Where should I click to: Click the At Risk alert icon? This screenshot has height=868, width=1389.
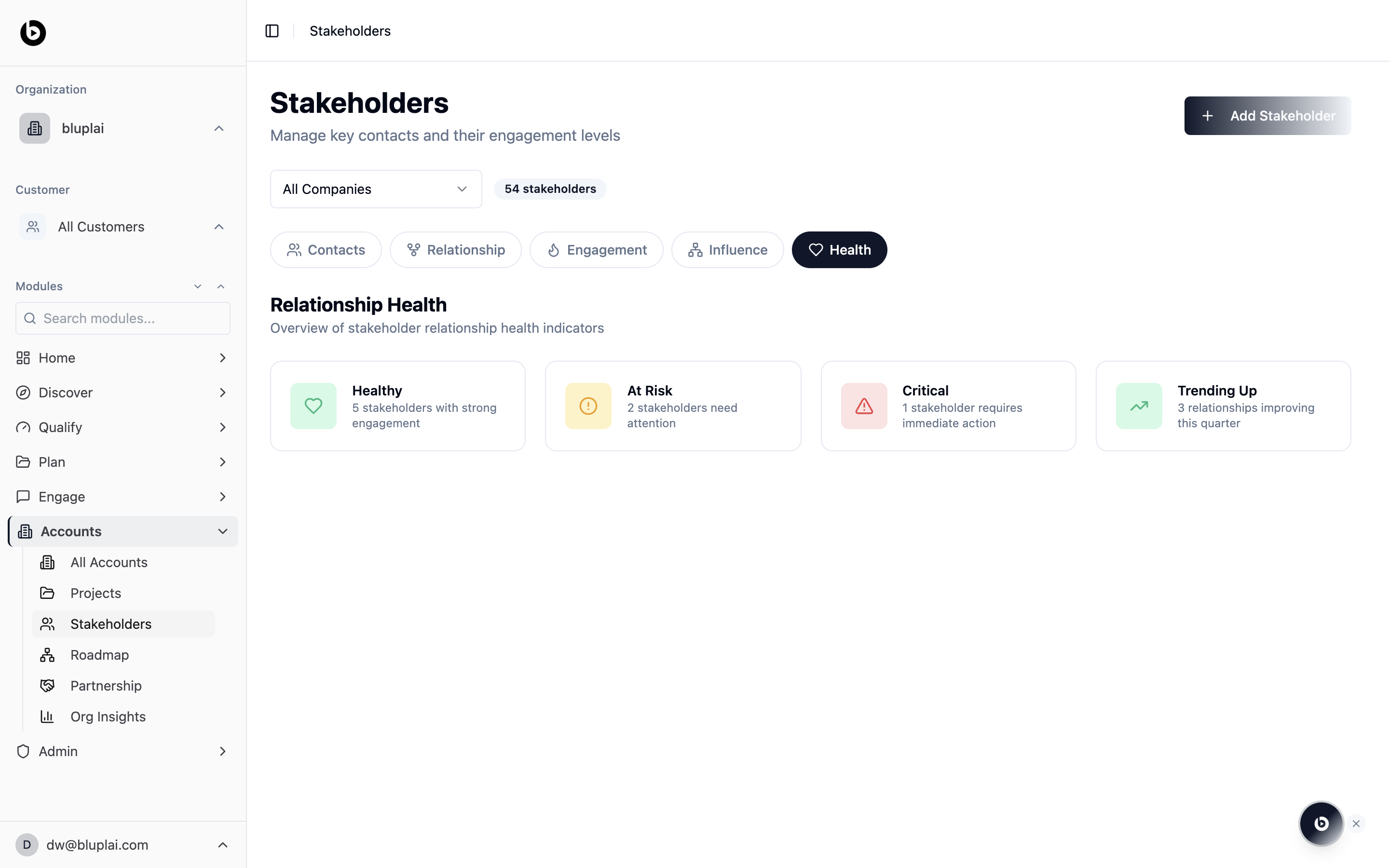coord(588,406)
